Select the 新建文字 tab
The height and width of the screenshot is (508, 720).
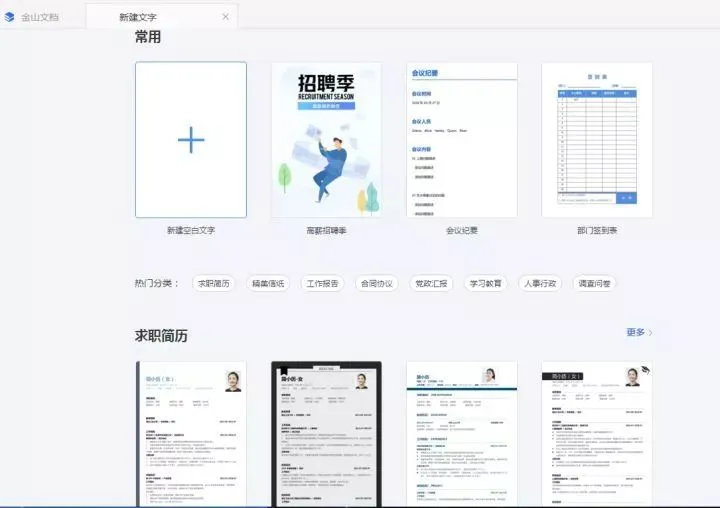coord(162,17)
